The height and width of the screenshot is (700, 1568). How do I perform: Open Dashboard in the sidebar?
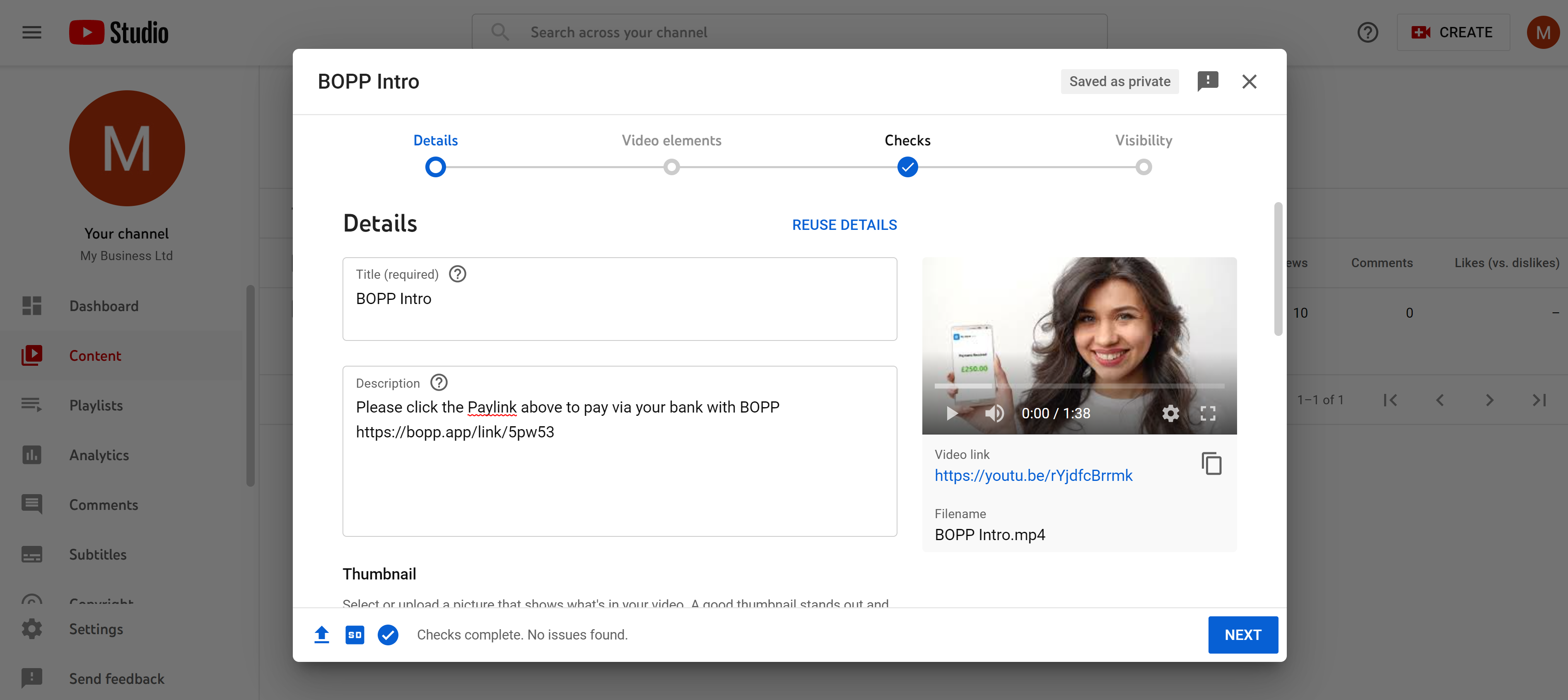(122, 306)
